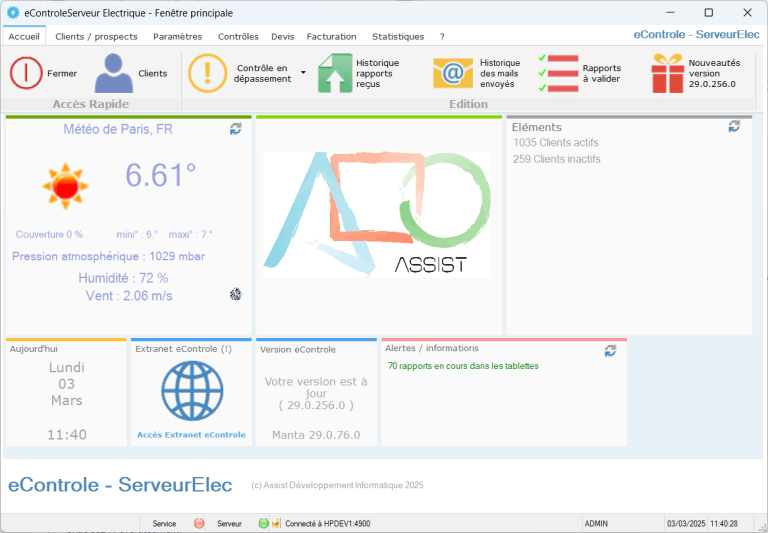Open the Clients / prospects tab
The image size is (768, 533).
coord(96,36)
